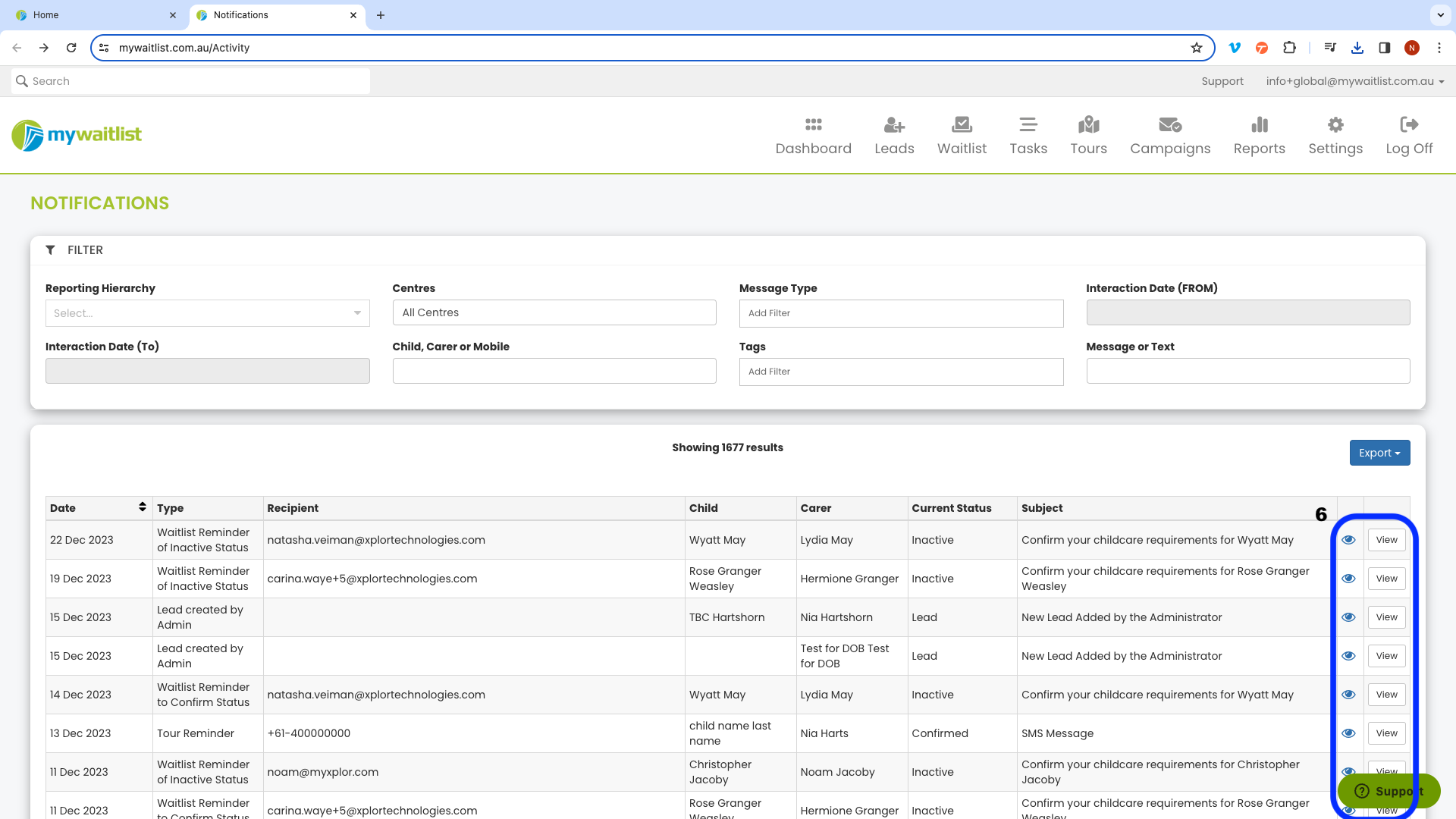View the 14 Dec 2023 notification
Viewport: 1456px width, 819px height.
pos(1386,695)
